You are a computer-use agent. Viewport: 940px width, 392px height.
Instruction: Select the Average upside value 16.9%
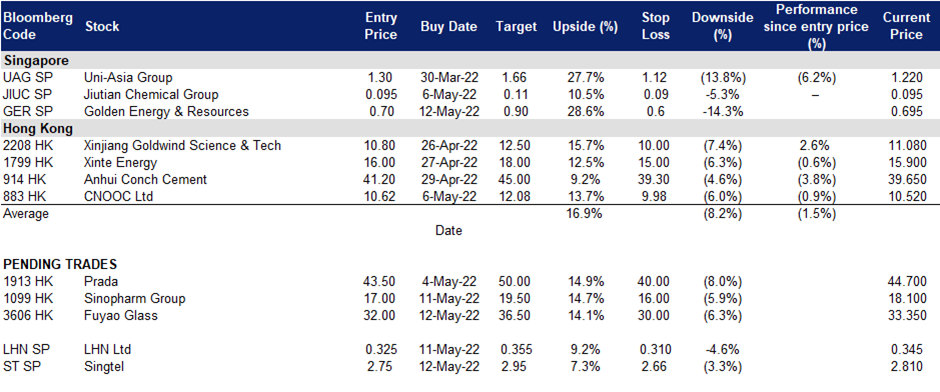pyautogui.click(x=584, y=214)
